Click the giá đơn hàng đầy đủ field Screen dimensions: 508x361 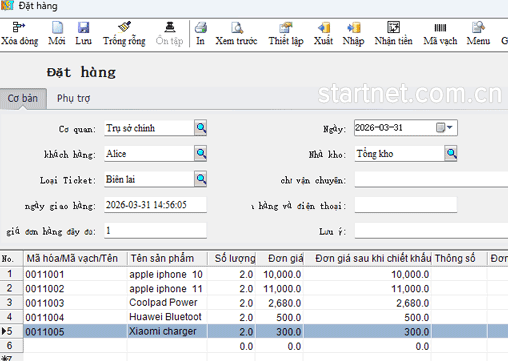pyautogui.click(x=155, y=230)
